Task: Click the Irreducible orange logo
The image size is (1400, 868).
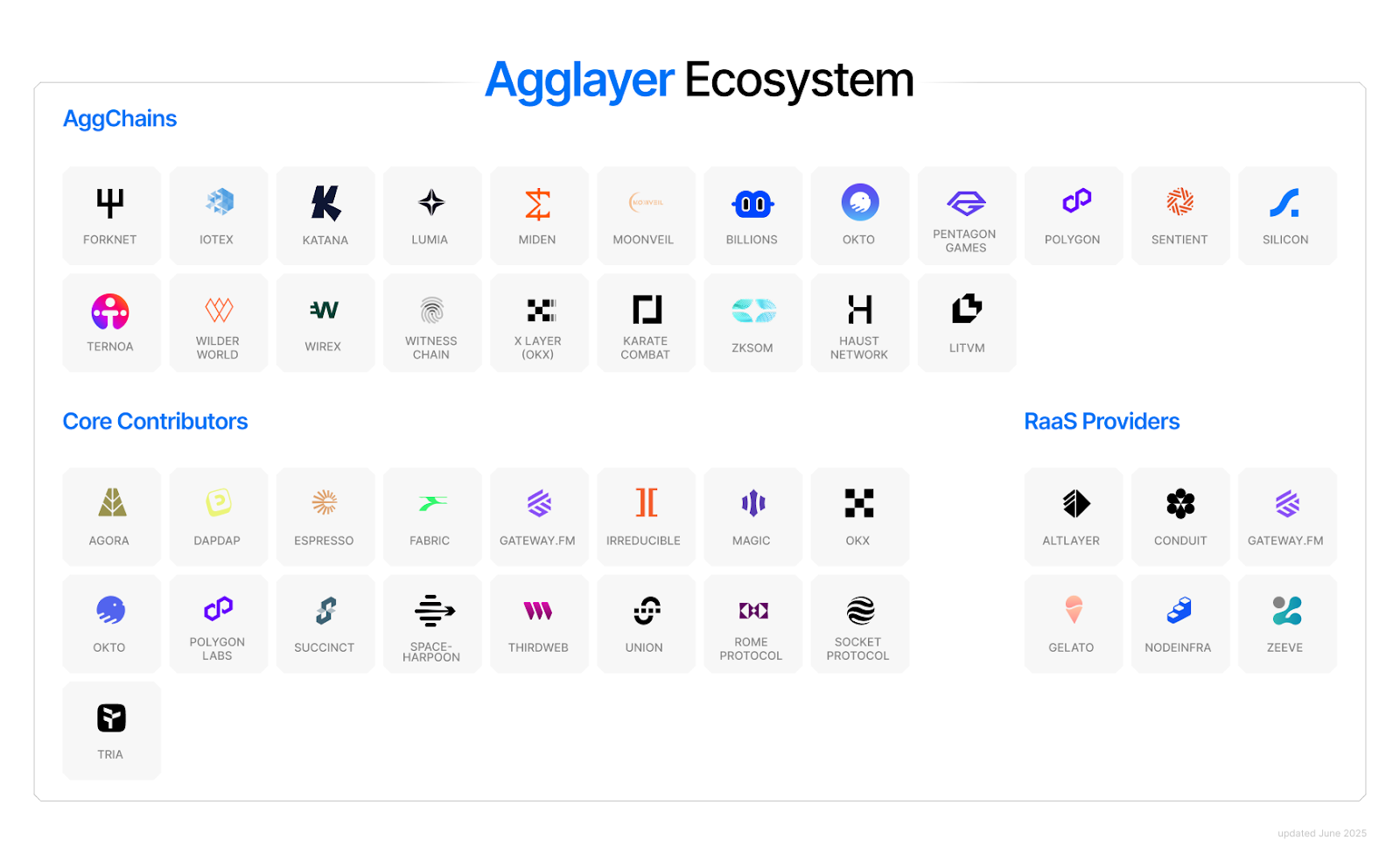Action: 646,502
